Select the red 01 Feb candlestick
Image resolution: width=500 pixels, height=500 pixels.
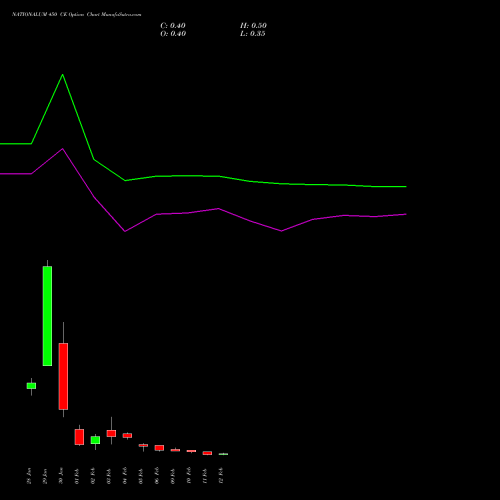pyautogui.click(x=79, y=437)
